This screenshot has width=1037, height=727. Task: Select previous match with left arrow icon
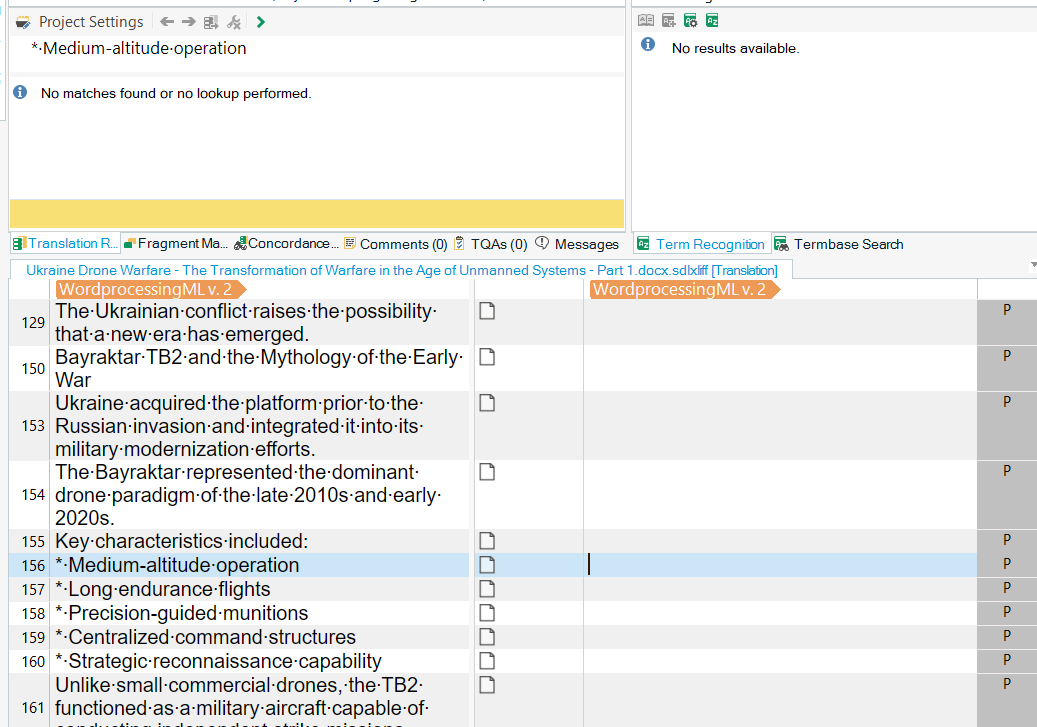pyautogui.click(x=167, y=22)
